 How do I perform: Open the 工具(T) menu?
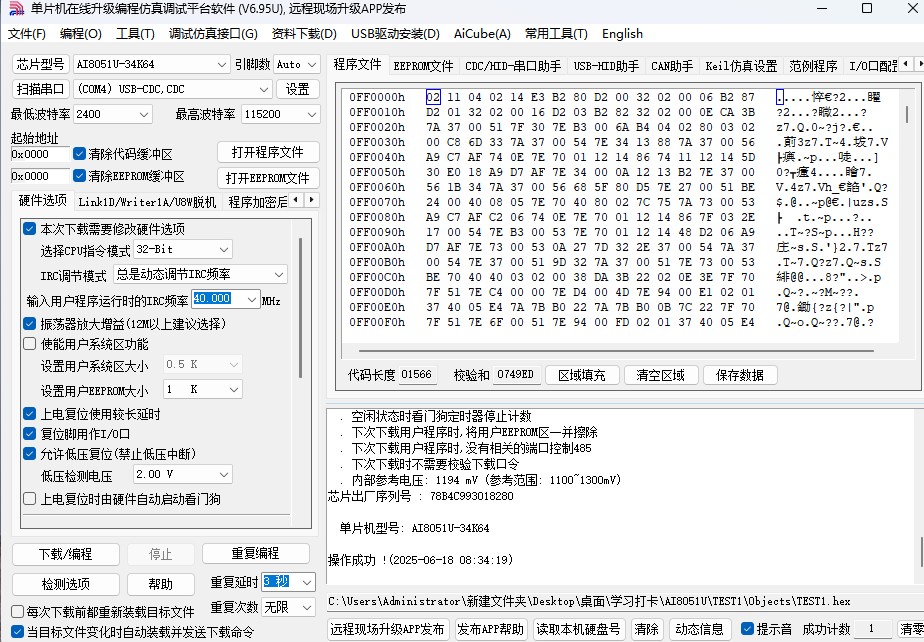pos(135,34)
